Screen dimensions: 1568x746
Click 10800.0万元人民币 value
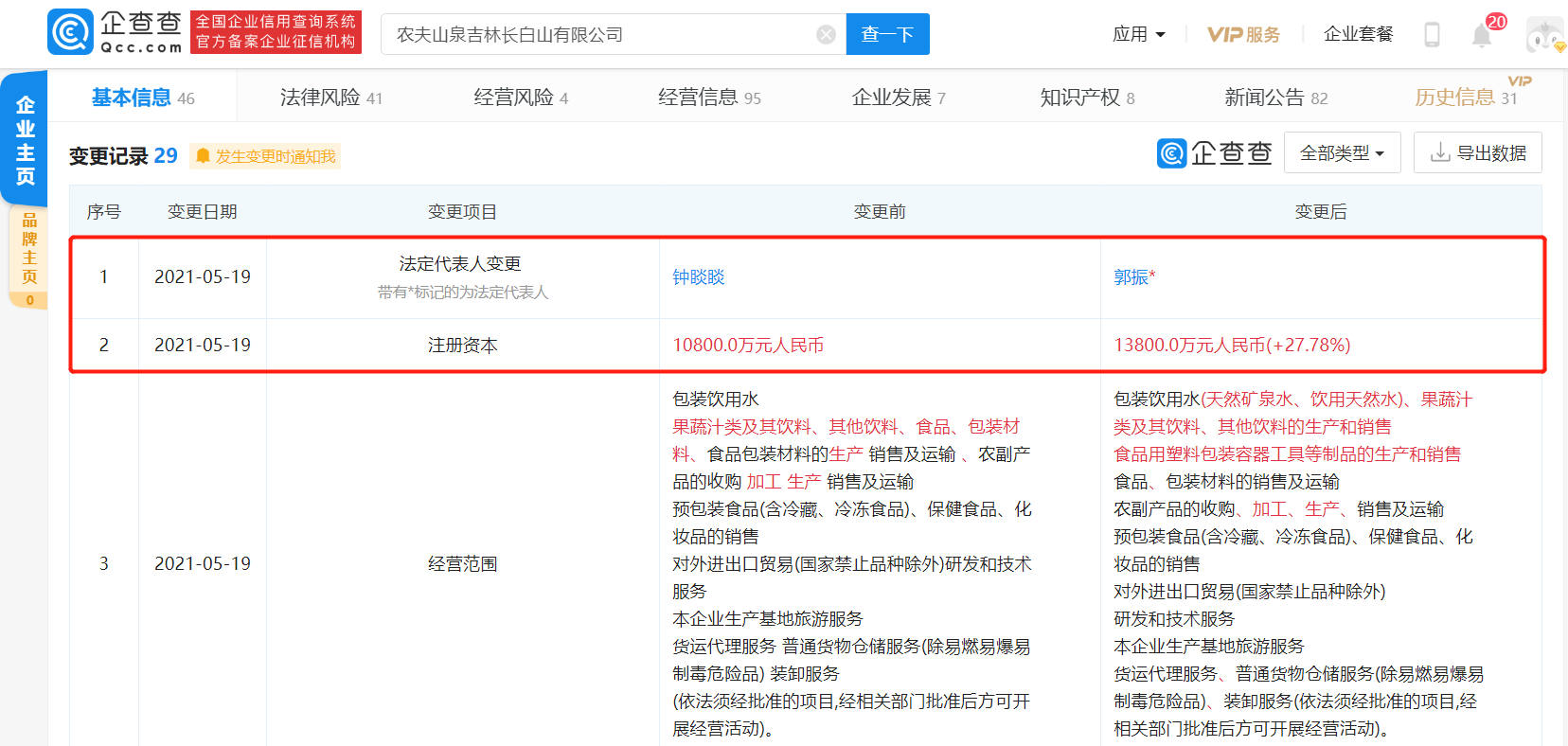pyautogui.click(x=748, y=346)
